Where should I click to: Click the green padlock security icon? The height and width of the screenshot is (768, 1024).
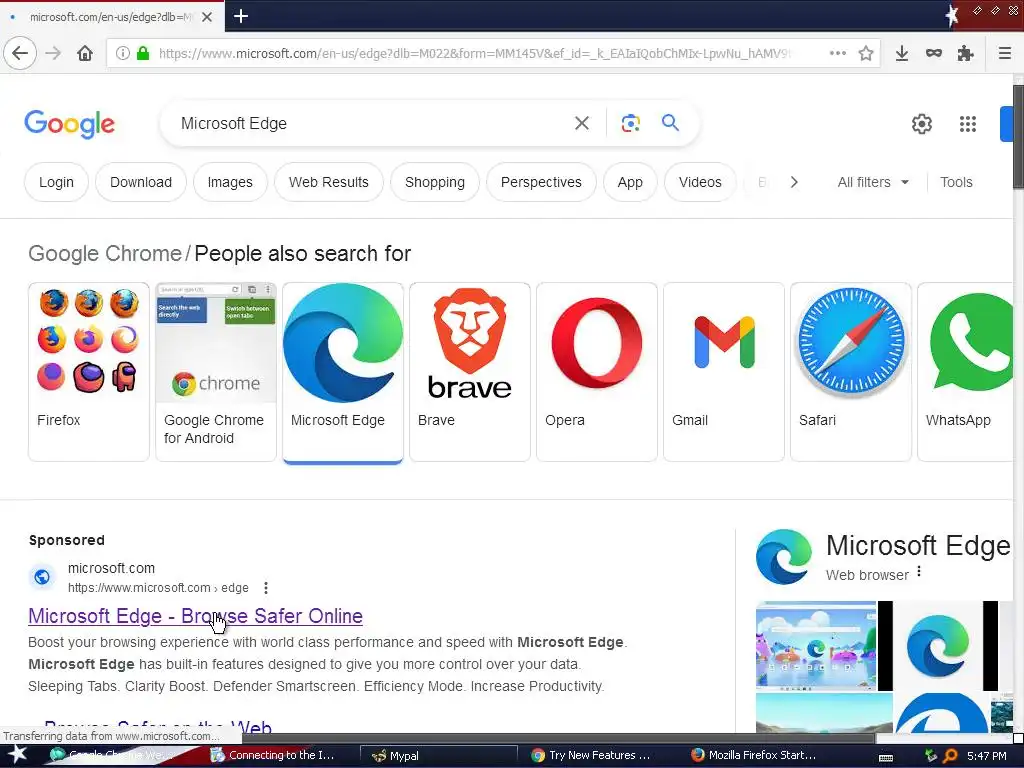point(143,53)
